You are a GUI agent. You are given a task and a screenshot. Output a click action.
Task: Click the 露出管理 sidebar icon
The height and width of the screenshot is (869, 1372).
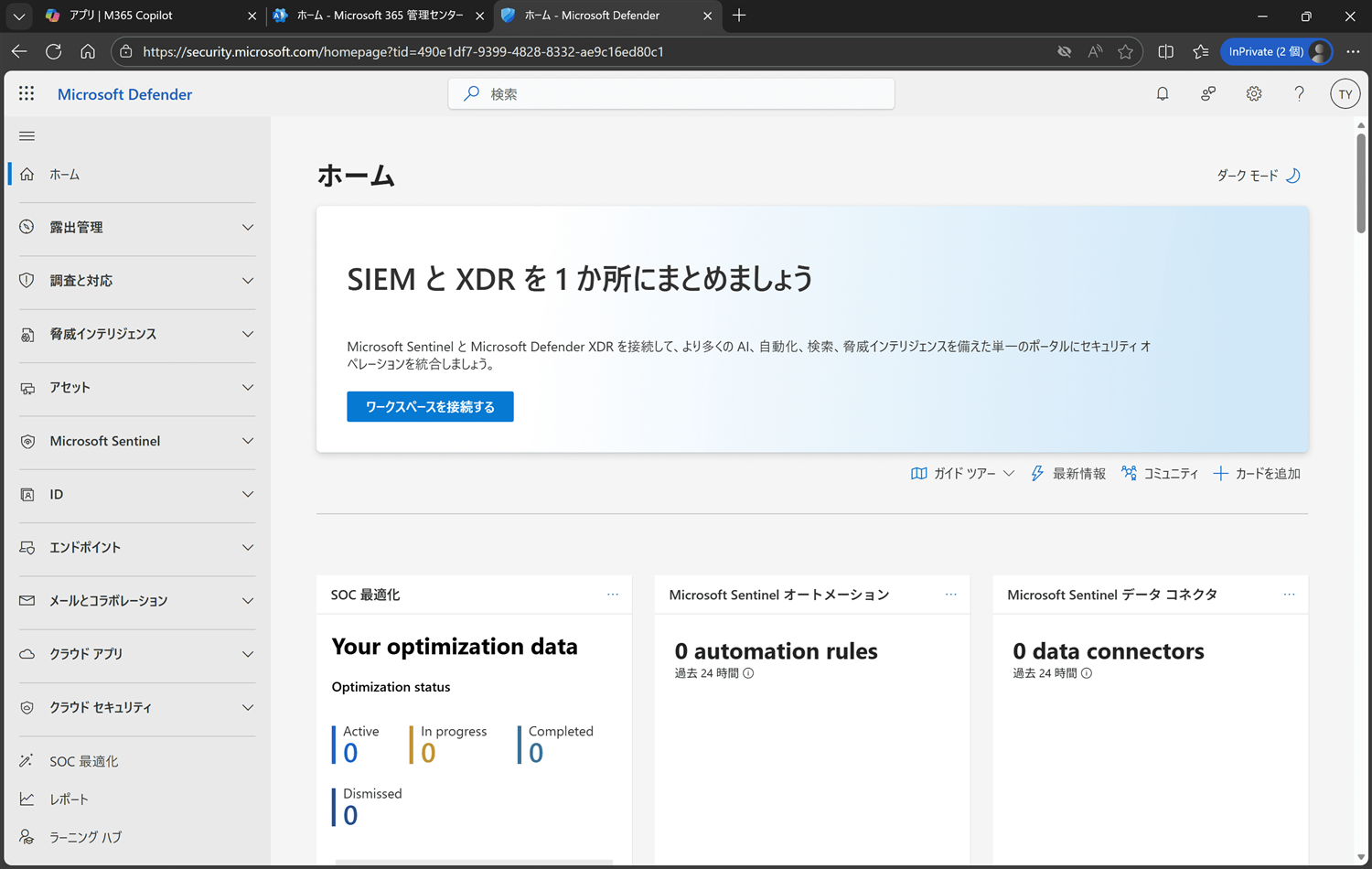pyautogui.click(x=27, y=227)
